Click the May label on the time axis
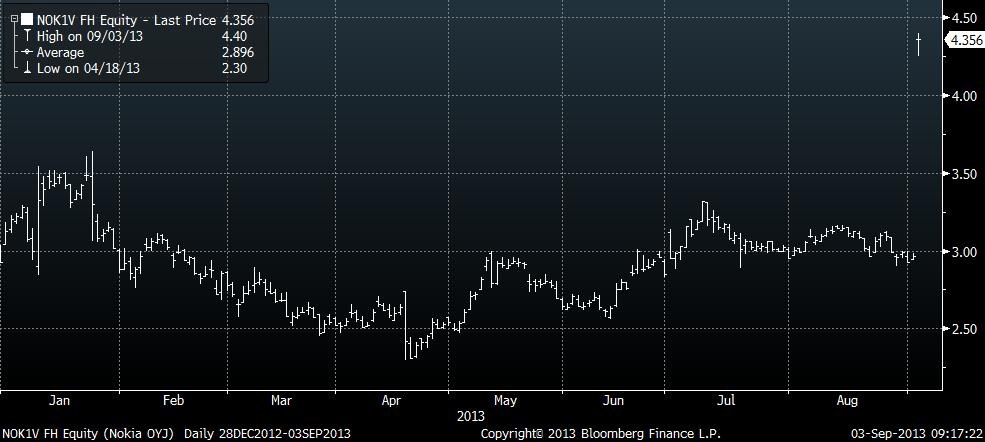The width and height of the screenshot is (985, 442). [x=506, y=401]
